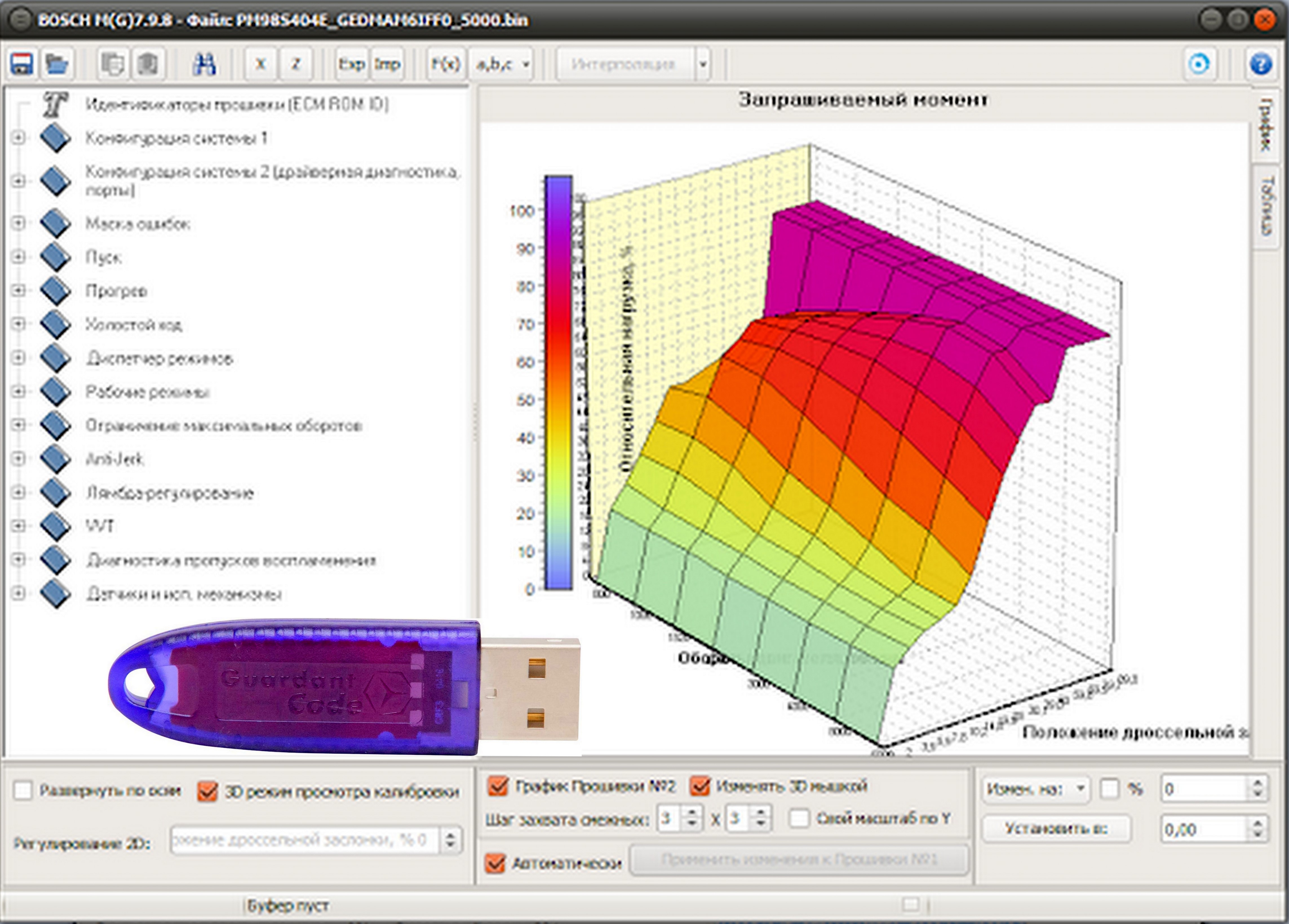This screenshot has height=924, width=1289.
Task: Click the Буфер пуст status bar text
Action: point(287,905)
